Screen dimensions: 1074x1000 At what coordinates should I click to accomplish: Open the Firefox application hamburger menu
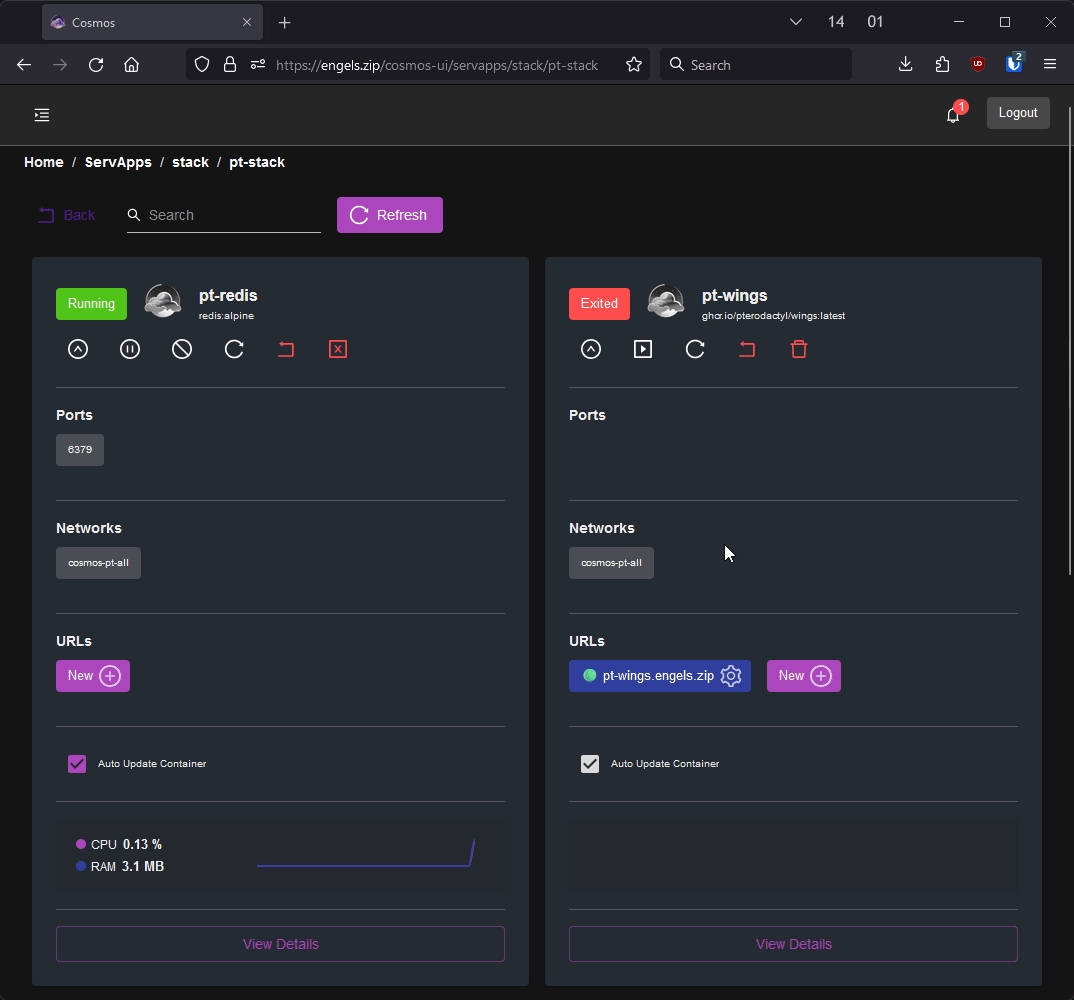coord(1049,64)
